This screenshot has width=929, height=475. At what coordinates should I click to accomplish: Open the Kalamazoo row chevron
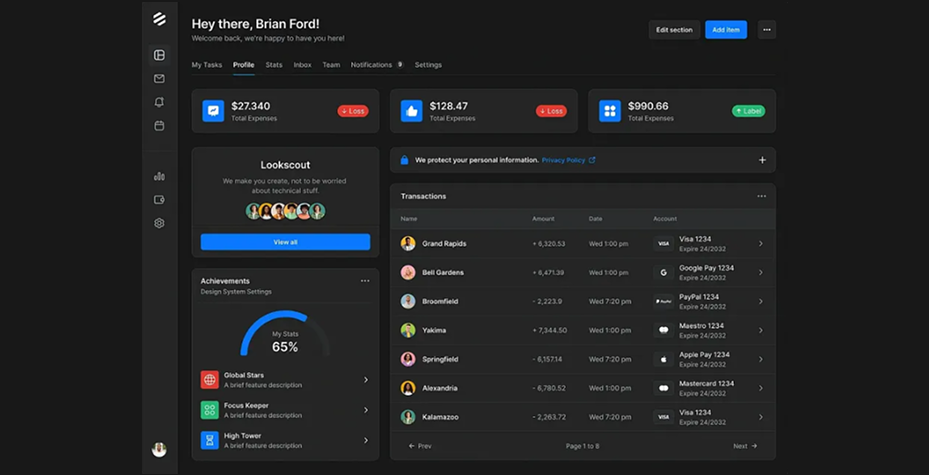point(761,417)
